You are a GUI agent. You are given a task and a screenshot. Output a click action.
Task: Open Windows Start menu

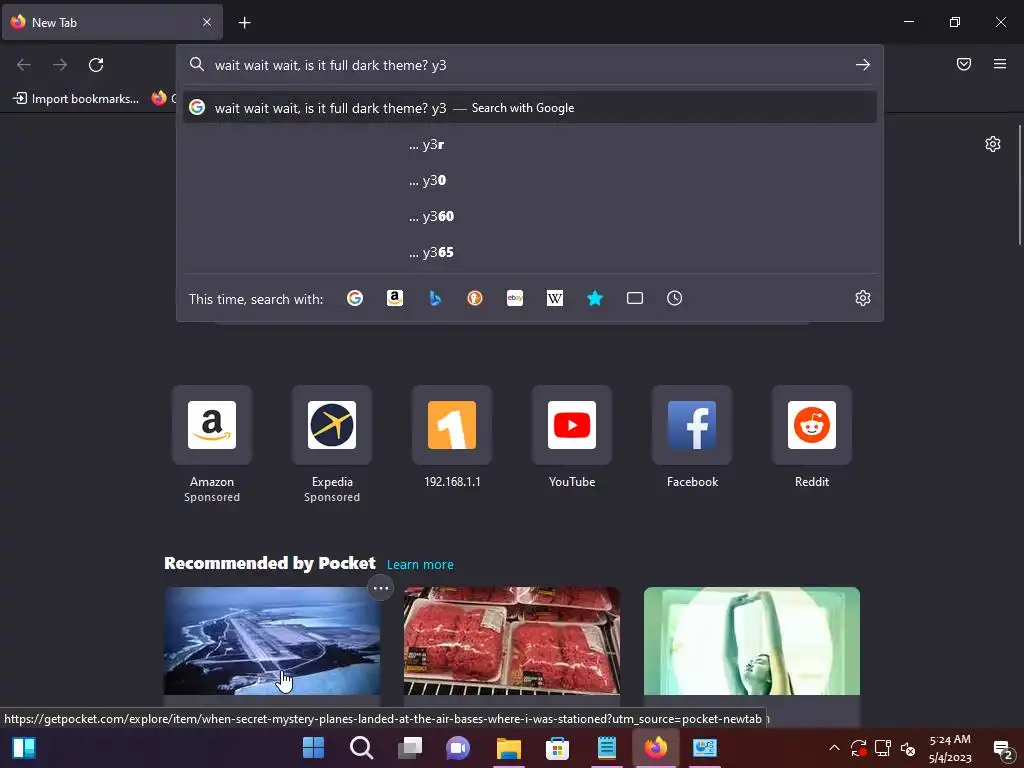coord(313,748)
